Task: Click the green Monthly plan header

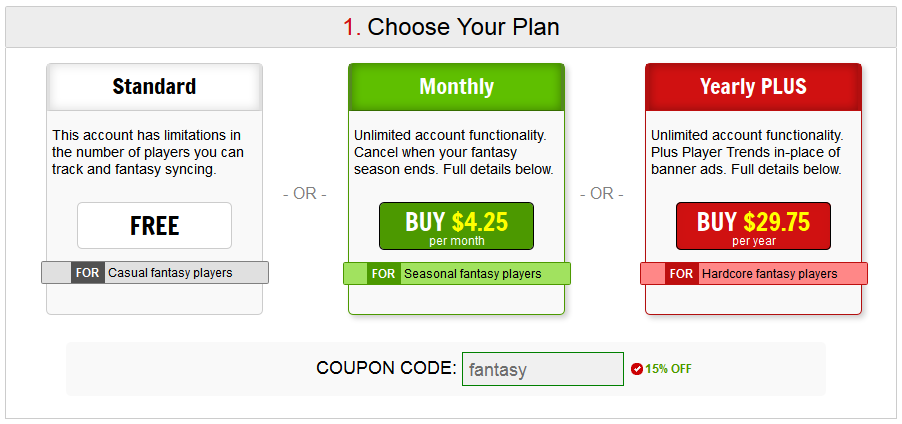Action: (x=456, y=87)
